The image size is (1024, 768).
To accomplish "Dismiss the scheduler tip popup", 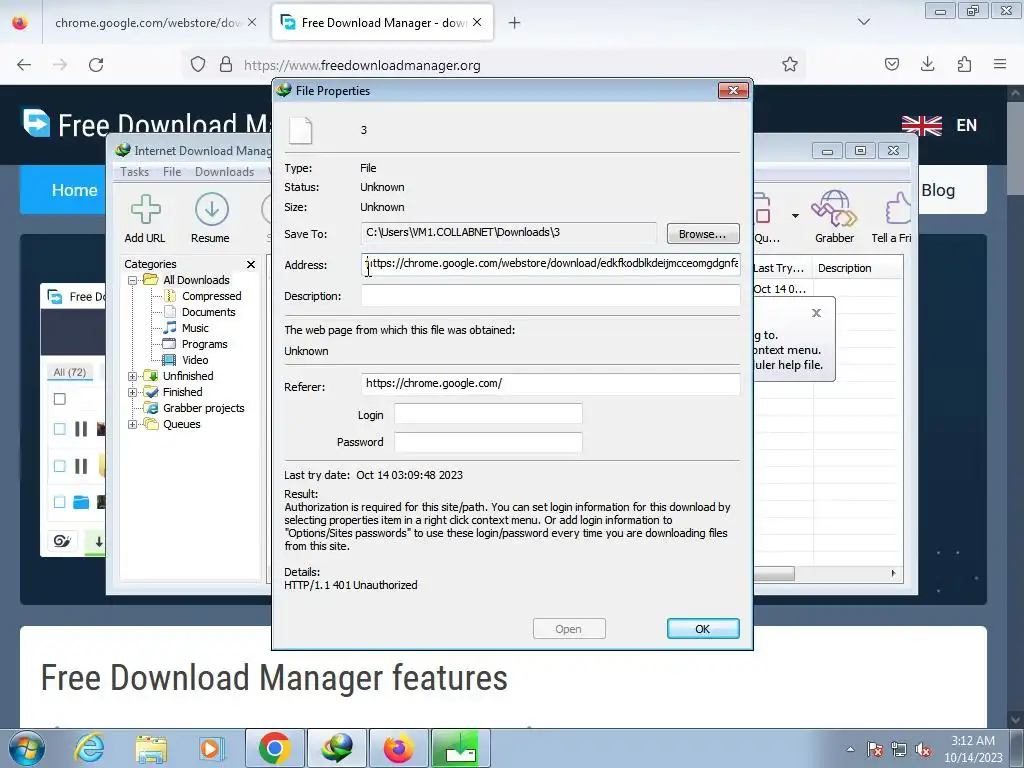I will point(816,313).
